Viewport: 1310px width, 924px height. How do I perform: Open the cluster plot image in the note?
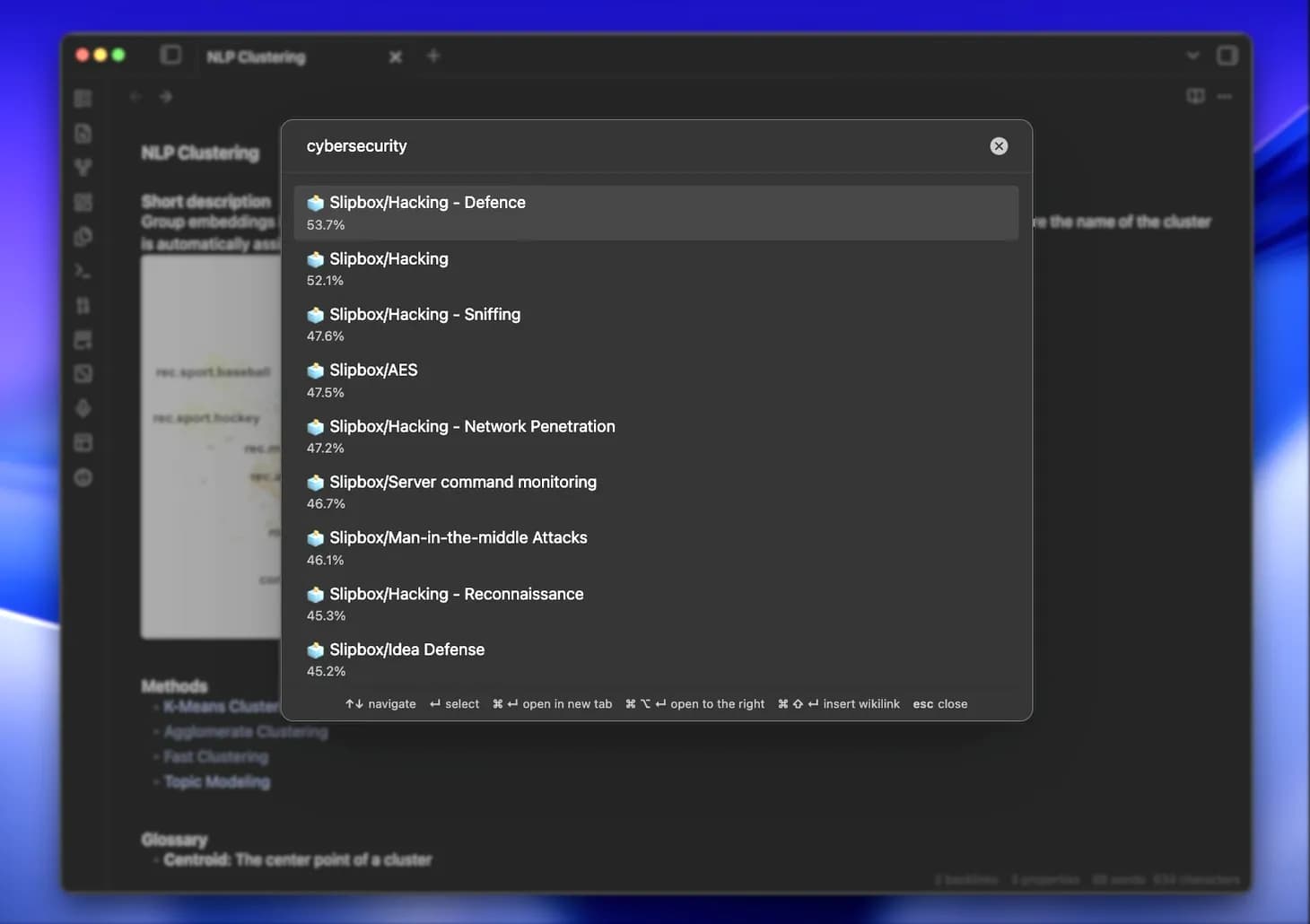[211, 447]
